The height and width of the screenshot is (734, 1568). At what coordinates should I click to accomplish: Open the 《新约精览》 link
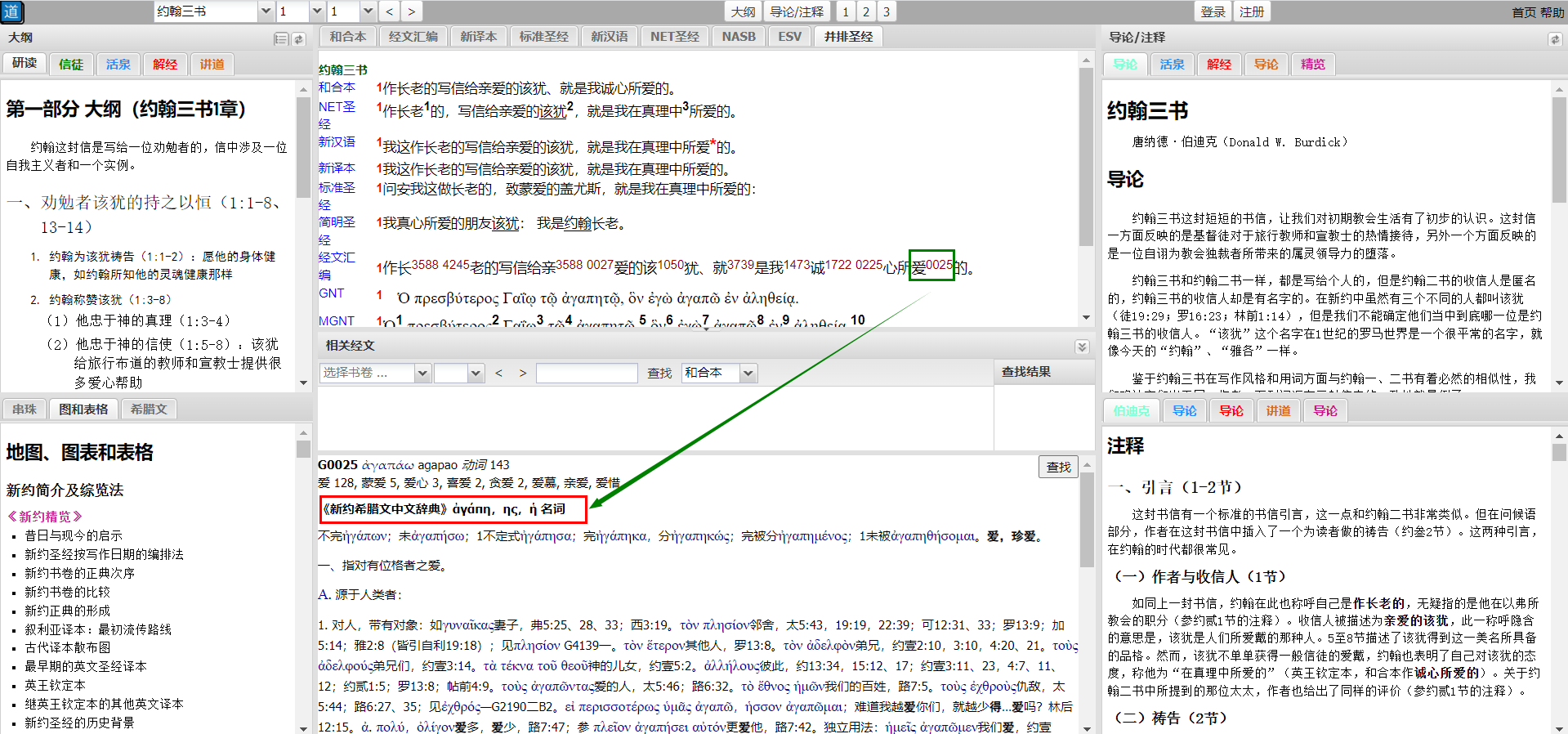click(x=45, y=517)
